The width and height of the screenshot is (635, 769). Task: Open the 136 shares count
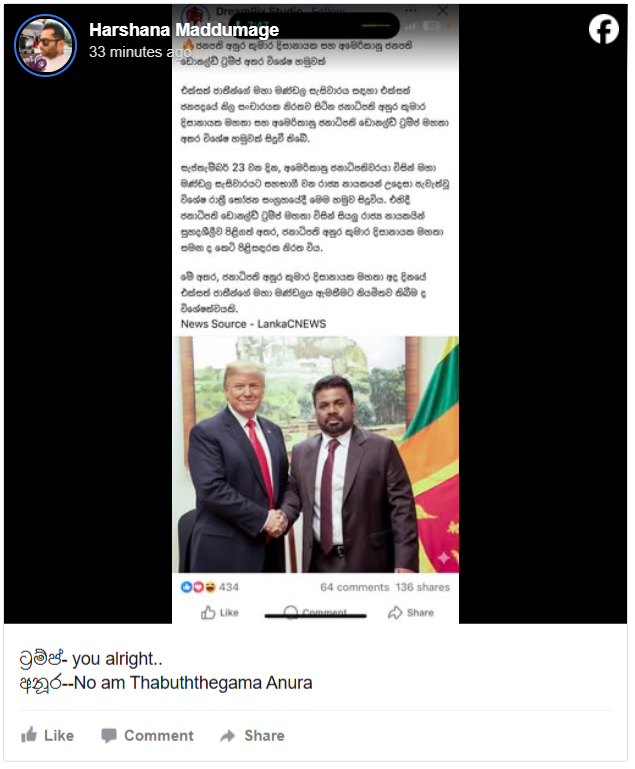tap(422, 587)
